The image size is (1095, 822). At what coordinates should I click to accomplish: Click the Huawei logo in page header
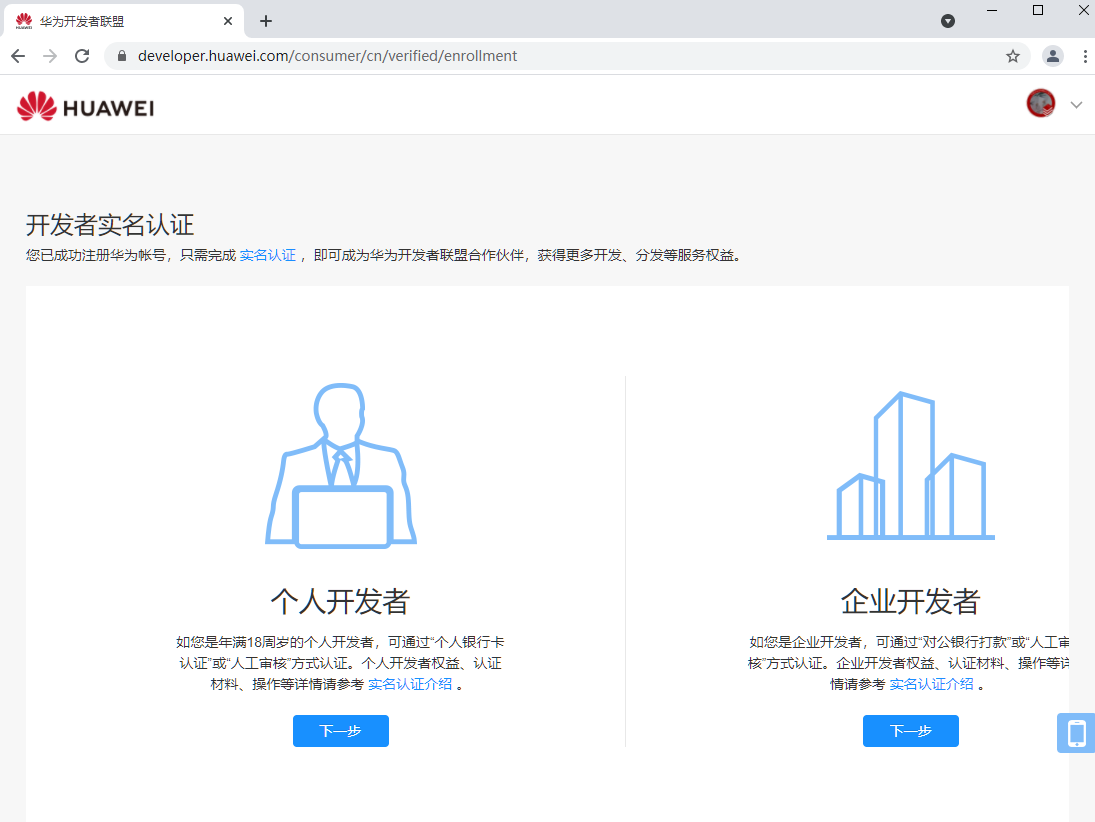pyautogui.click(x=85, y=107)
